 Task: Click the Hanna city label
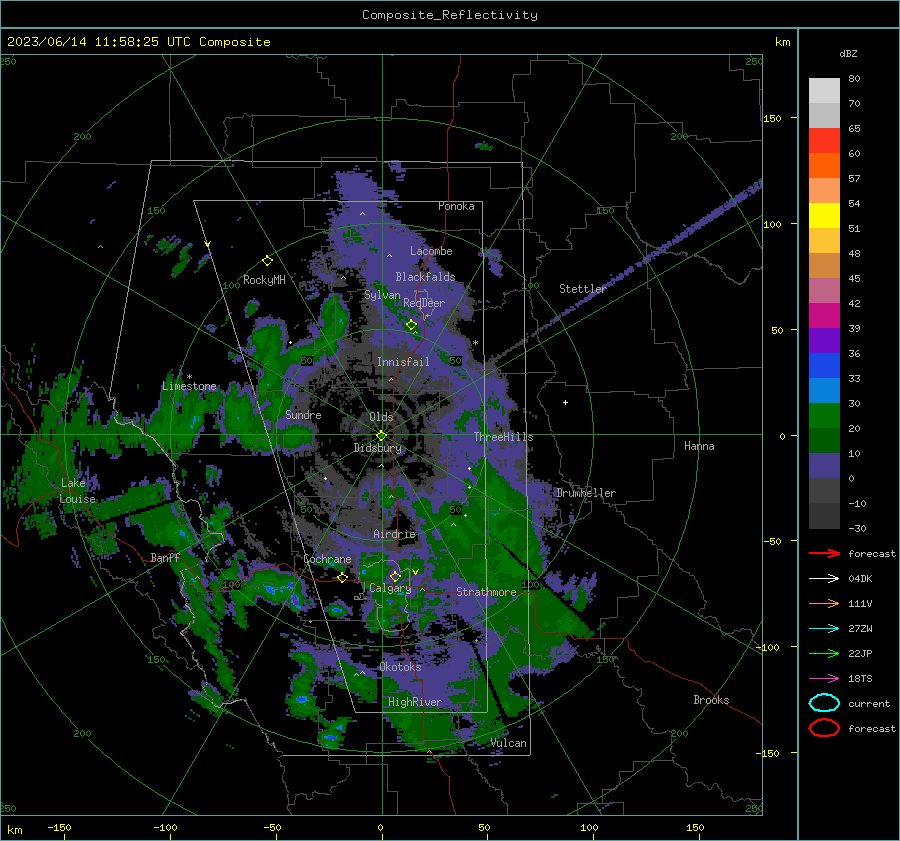click(699, 445)
